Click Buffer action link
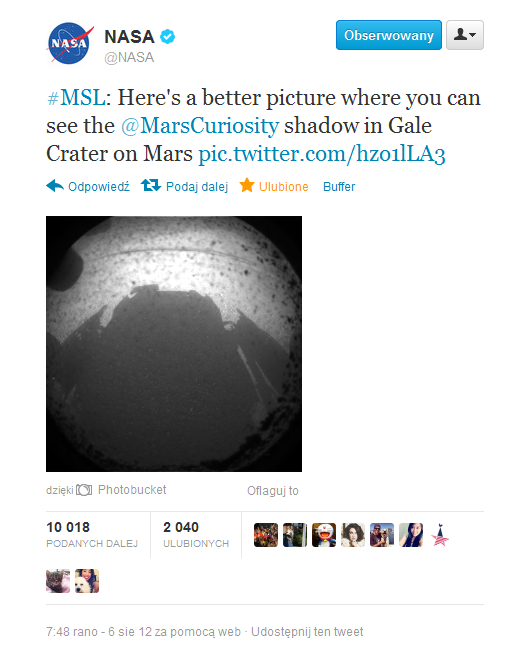531x649 pixels. [x=339, y=187]
